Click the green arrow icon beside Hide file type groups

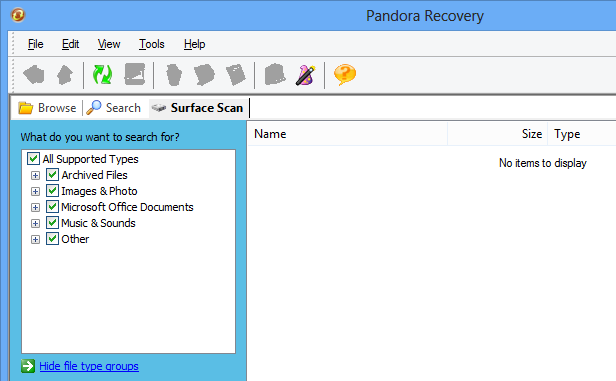28,366
